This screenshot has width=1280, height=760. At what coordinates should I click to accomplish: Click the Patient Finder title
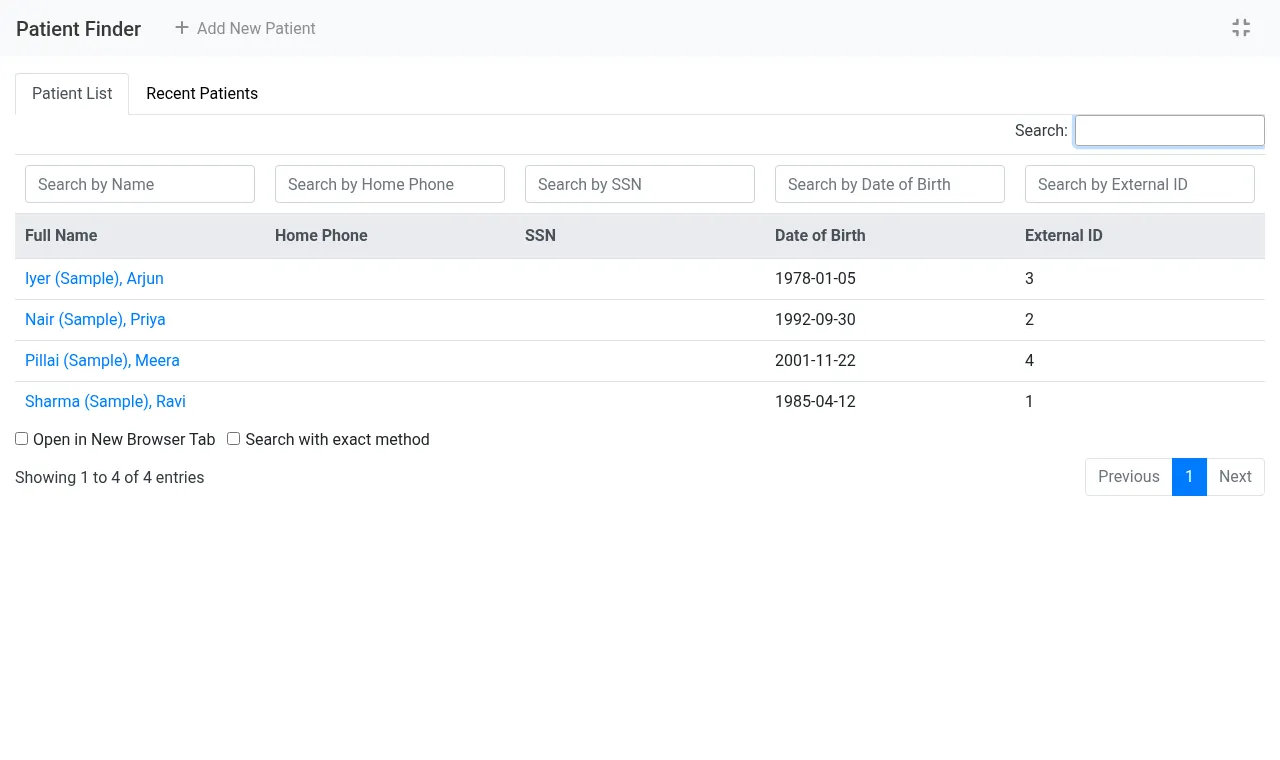78,29
